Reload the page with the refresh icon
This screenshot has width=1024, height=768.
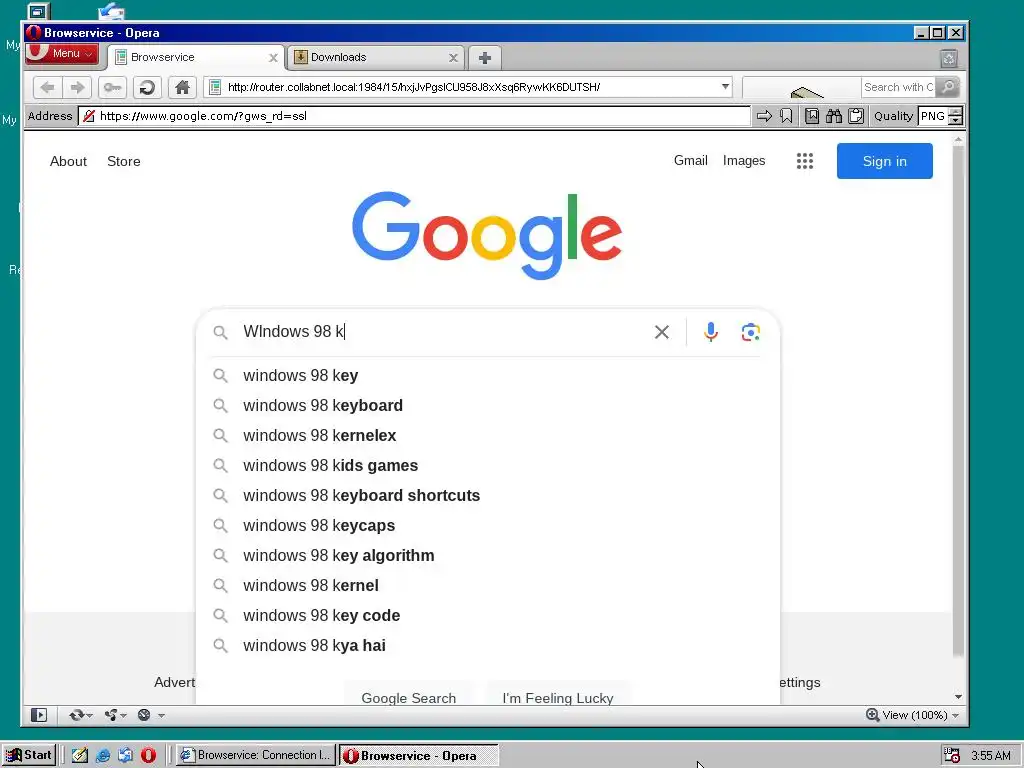click(x=148, y=87)
